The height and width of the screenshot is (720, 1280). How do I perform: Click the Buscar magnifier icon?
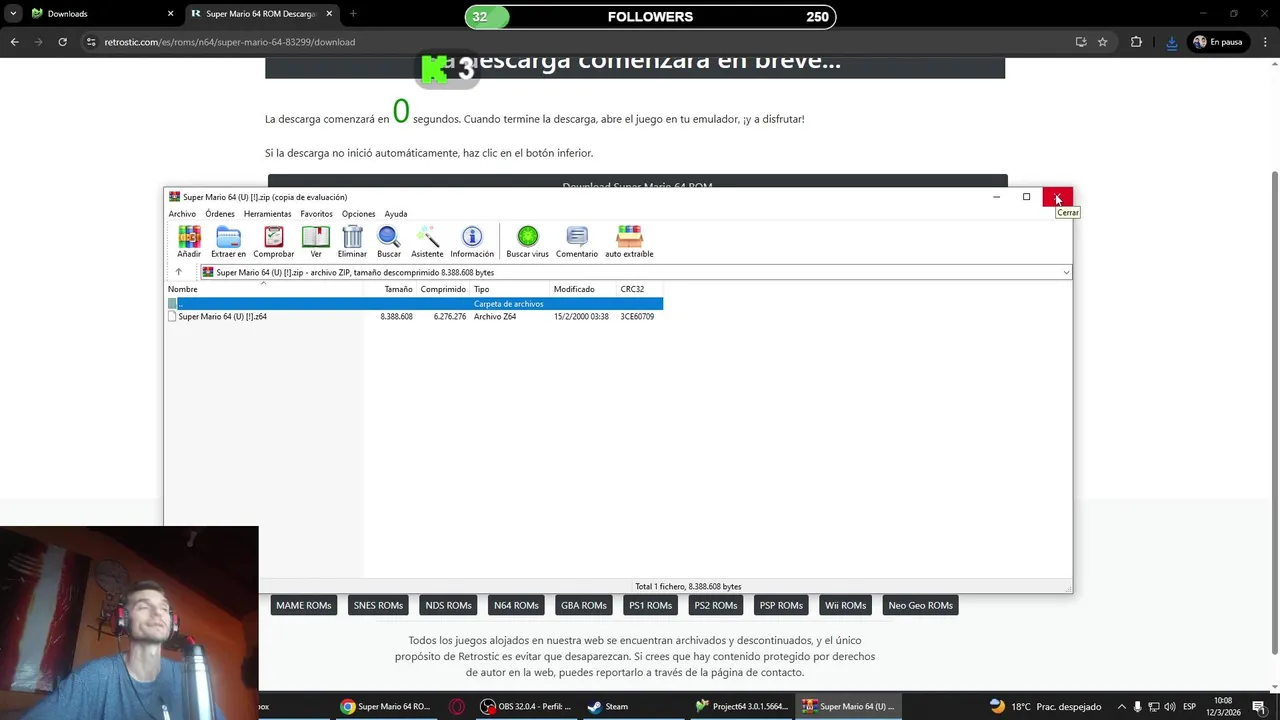click(389, 242)
